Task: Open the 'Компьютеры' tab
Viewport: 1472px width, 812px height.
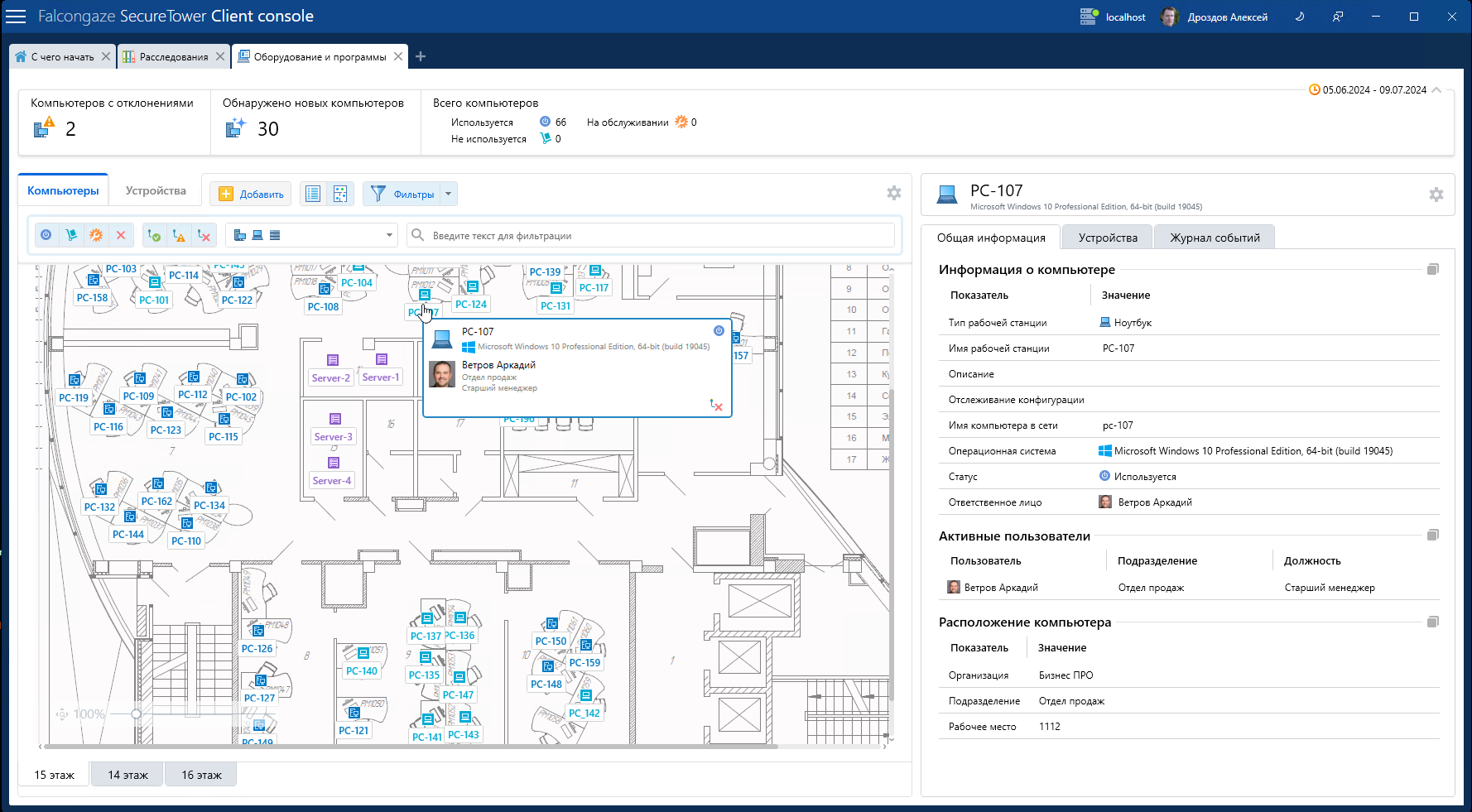Action: (63, 191)
